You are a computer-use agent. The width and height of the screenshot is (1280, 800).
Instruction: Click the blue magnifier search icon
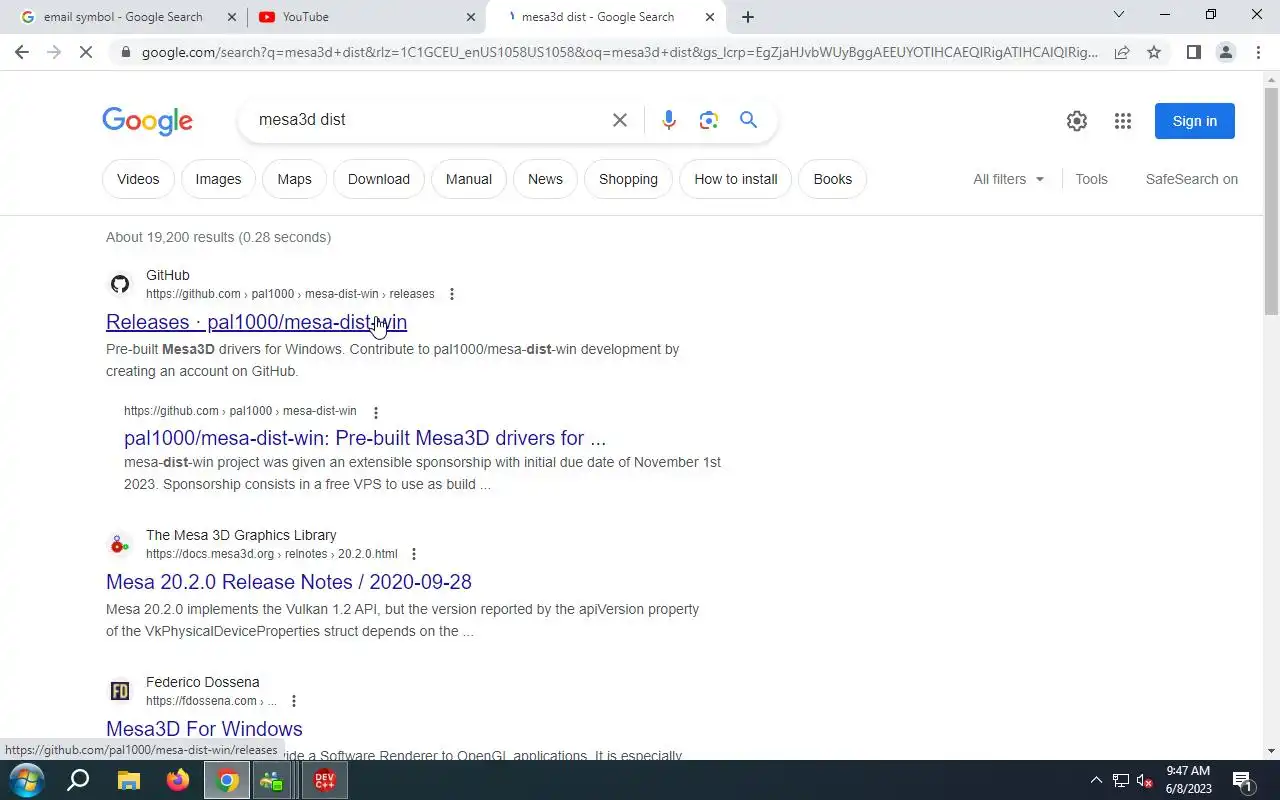click(x=748, y=120)
